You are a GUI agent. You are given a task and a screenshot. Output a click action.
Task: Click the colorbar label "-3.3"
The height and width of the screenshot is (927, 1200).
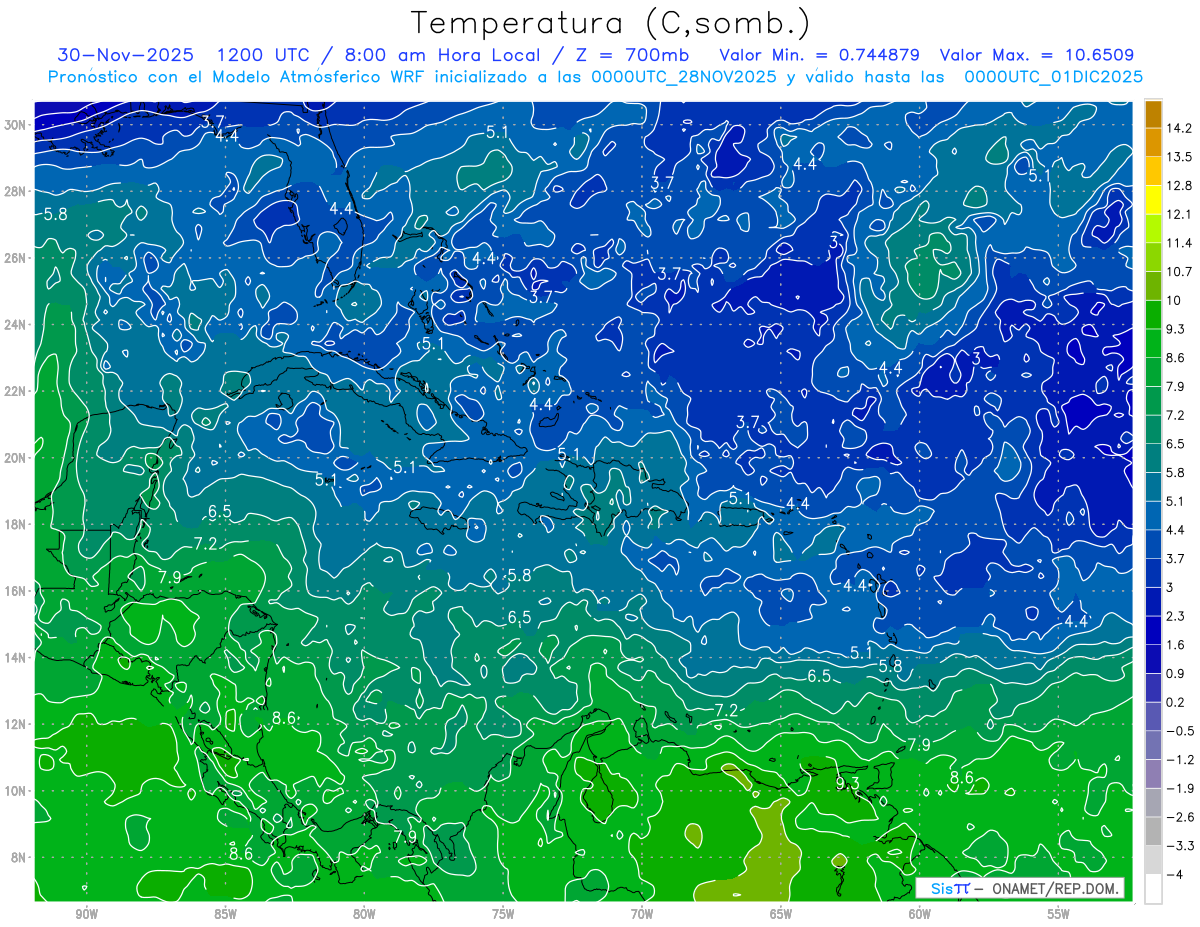click(x=1179, y=846)
